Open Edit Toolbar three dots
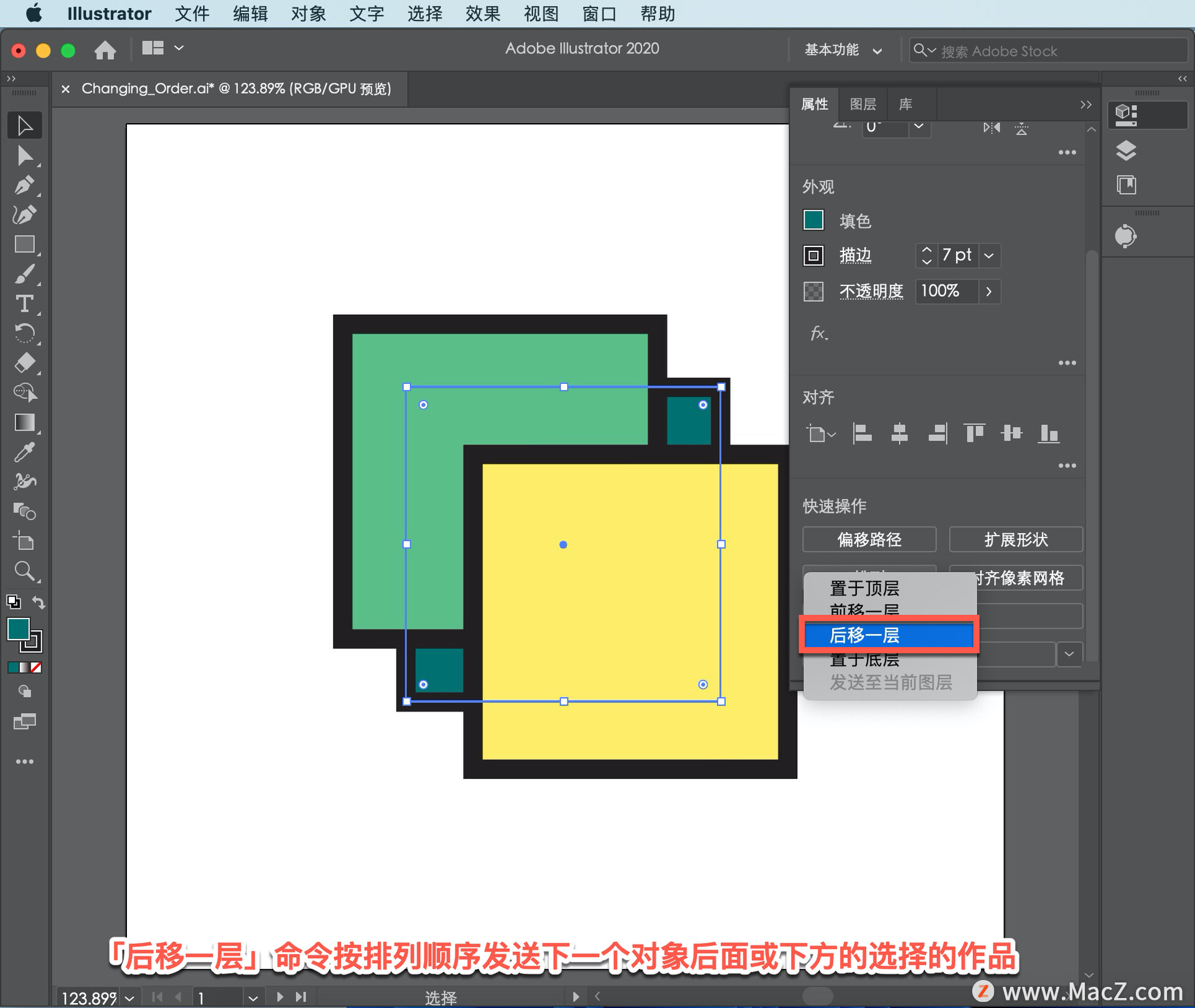Screen dimensions: 1195x1008 [25, 762]
